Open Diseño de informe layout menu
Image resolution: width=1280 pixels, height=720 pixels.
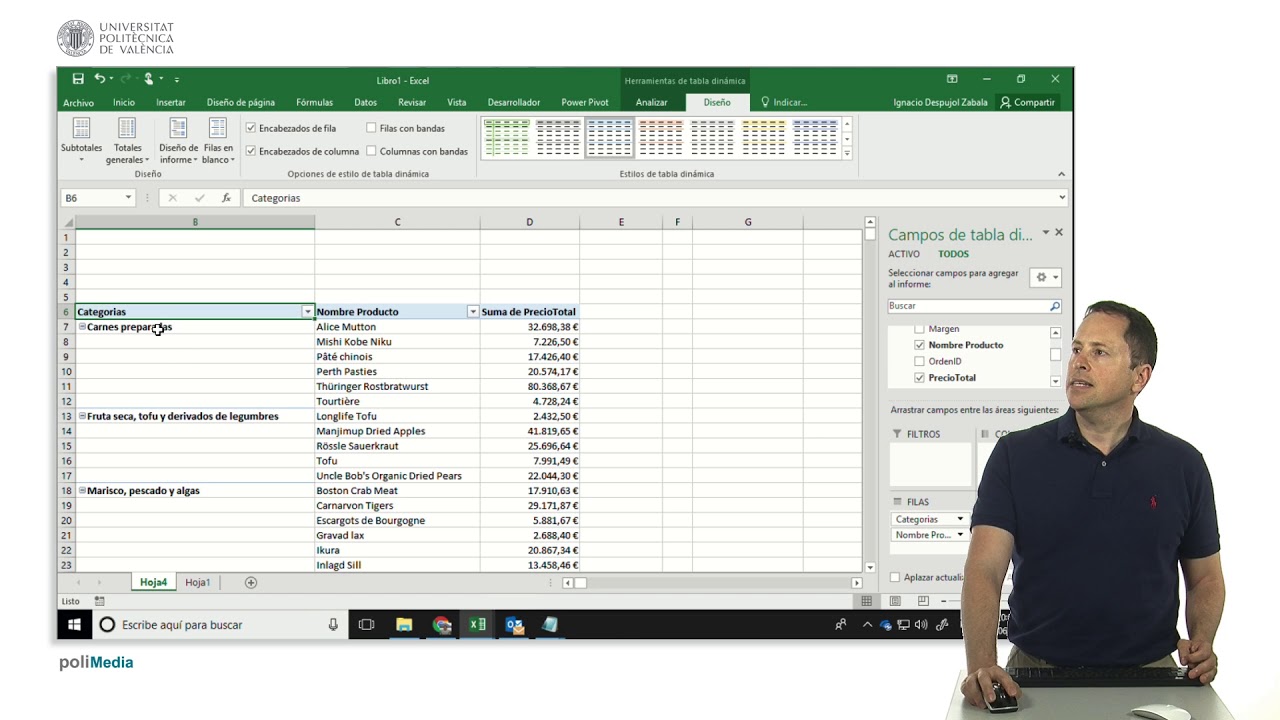(178, 141)
